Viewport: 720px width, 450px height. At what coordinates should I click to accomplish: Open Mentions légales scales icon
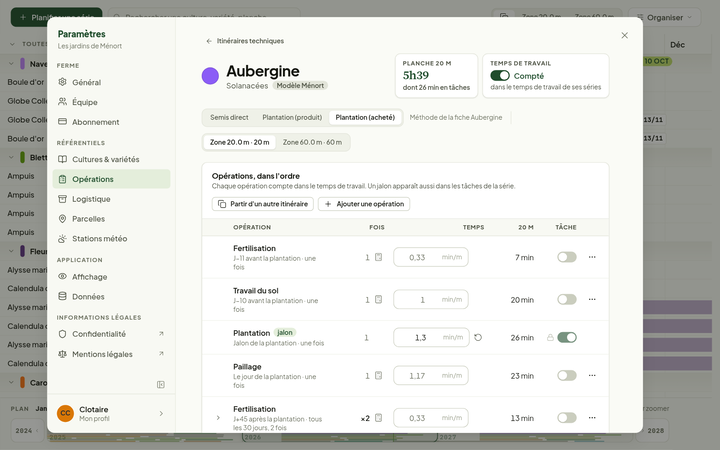point(62,354)
